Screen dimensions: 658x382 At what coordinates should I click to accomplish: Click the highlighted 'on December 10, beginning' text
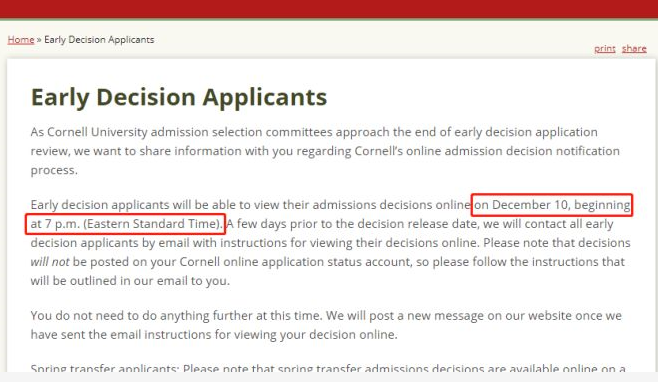coord(552,205)
